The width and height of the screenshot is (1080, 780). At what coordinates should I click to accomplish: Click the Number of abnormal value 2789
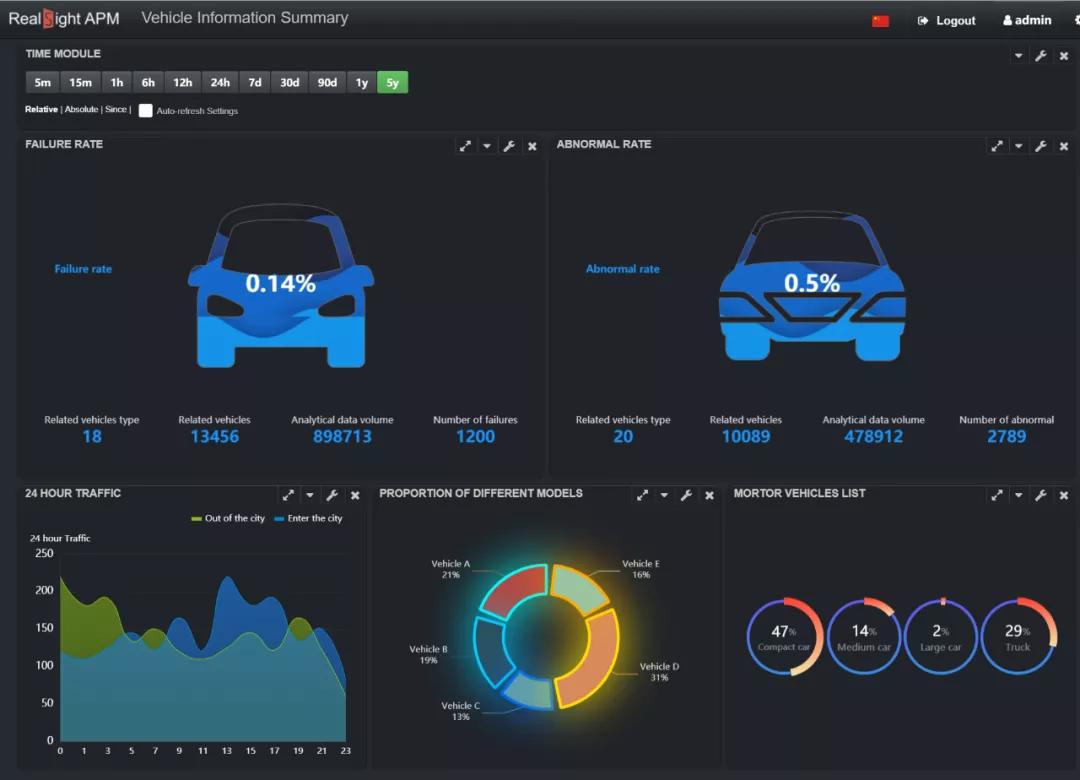(x=1006, y=436)
